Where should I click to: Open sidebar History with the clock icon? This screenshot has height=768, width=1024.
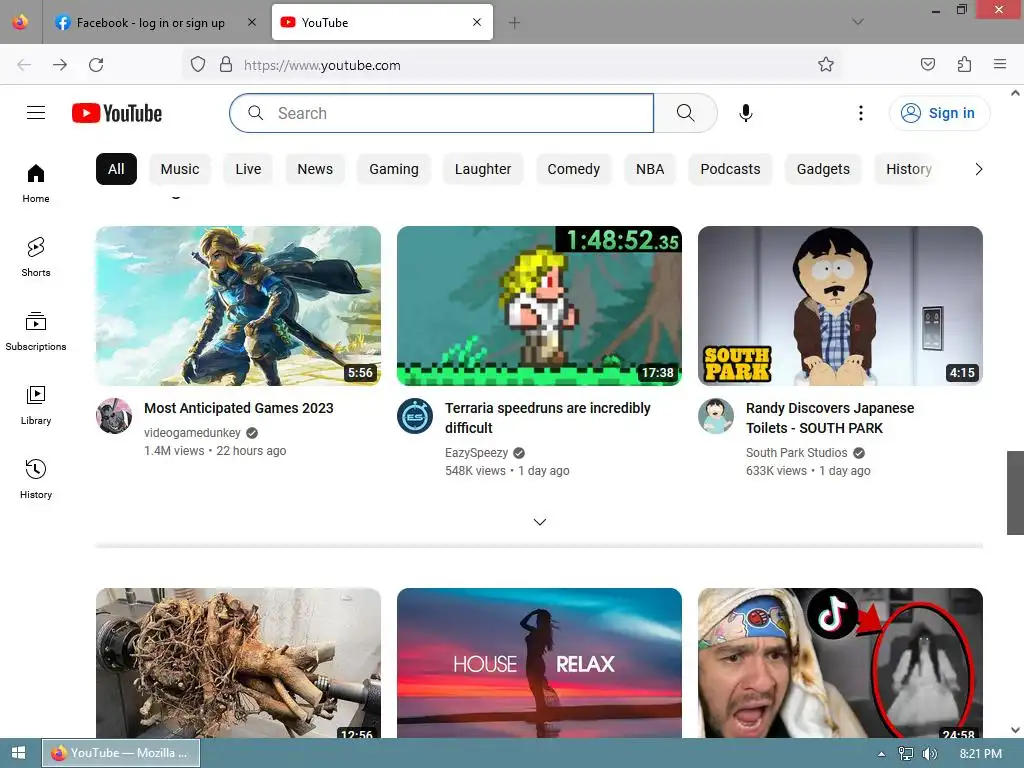coord(36,479)
